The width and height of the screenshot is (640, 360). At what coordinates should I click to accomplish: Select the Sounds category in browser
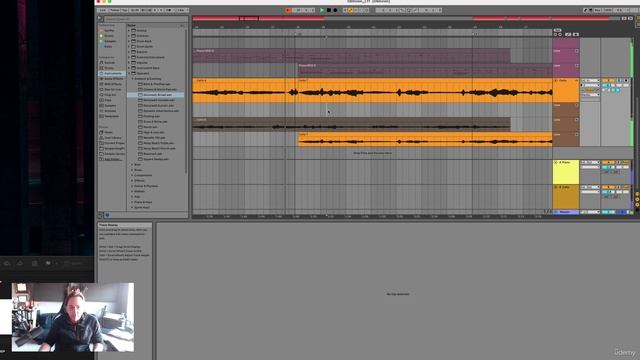tap(110, 63)
